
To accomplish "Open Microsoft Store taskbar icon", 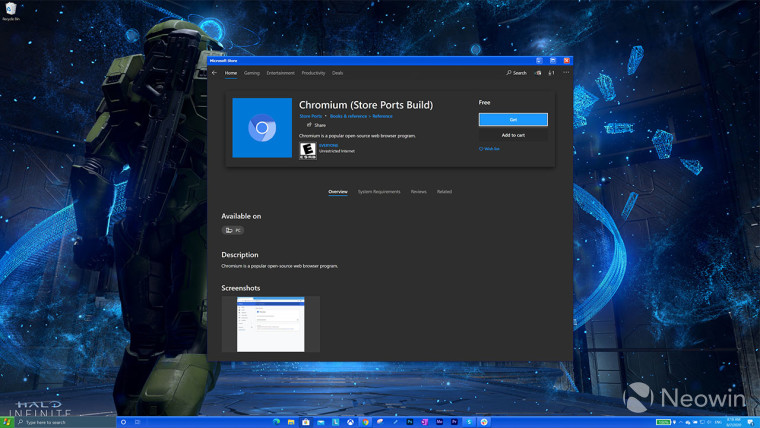I will pyautogui.click(x=306, y=422).
